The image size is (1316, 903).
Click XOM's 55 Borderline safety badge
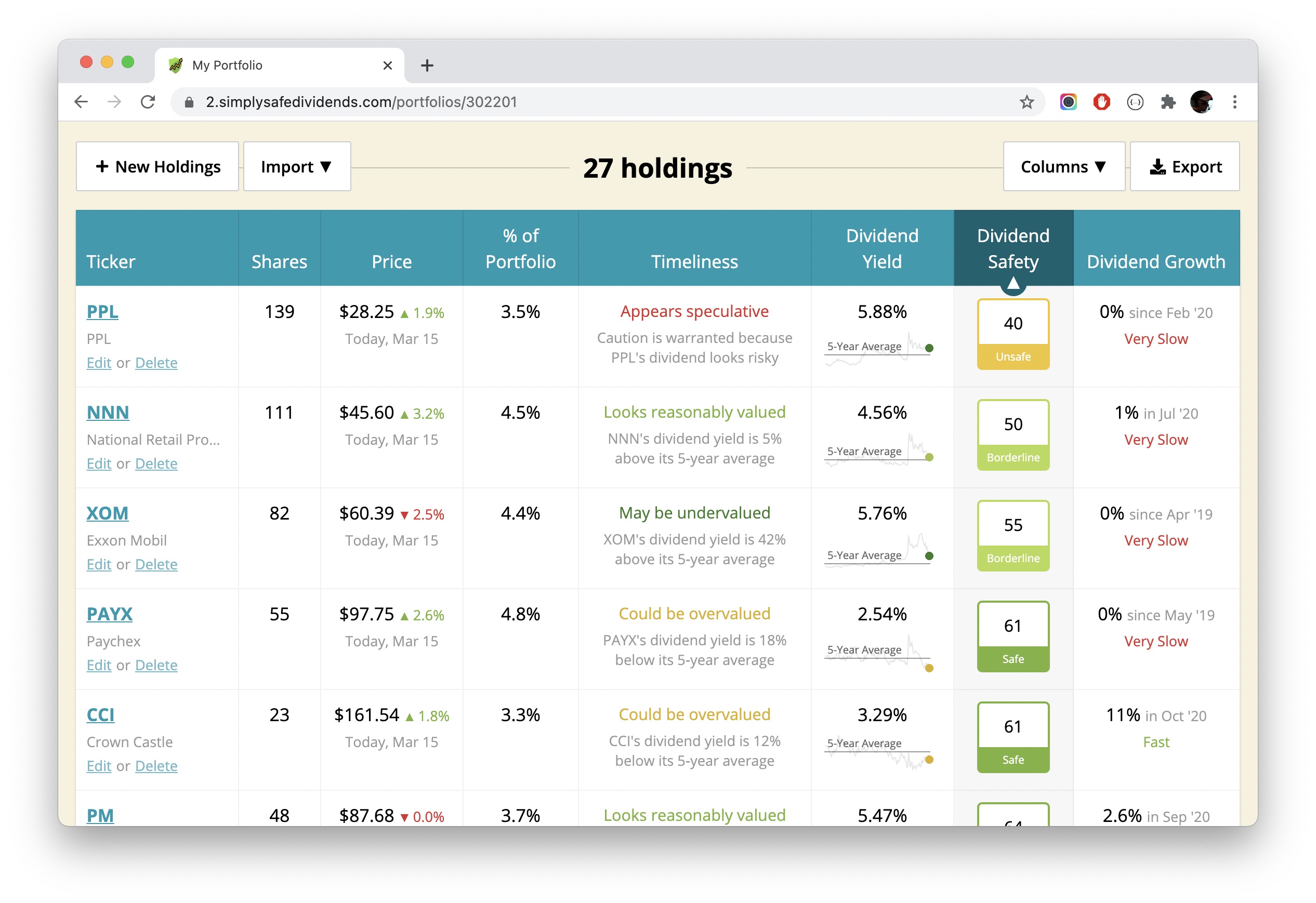[1013, 536]
